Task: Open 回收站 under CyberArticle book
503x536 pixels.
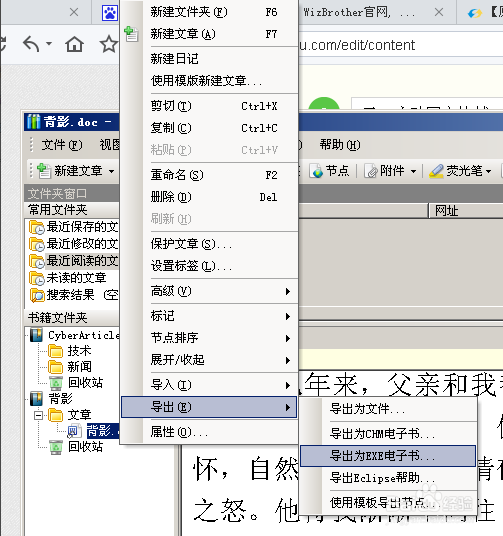Action: pyautogui.click(x=76, y=383)
